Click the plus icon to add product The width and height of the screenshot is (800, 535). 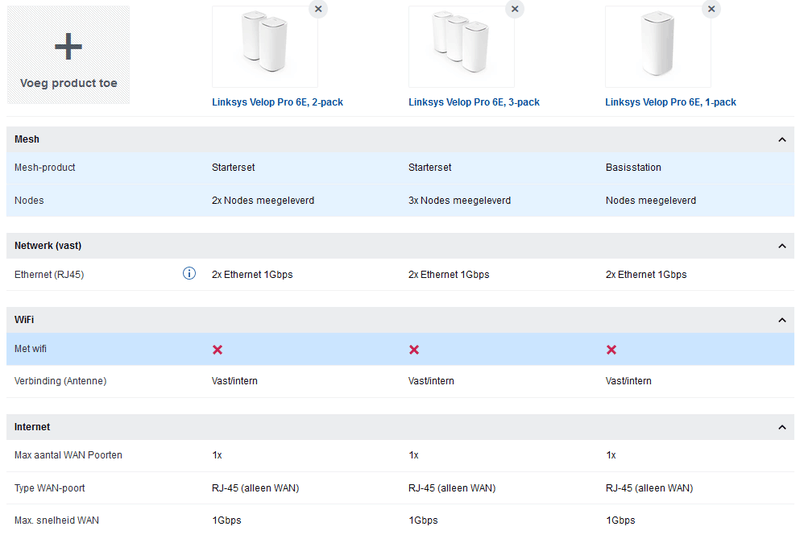[68, 46]
